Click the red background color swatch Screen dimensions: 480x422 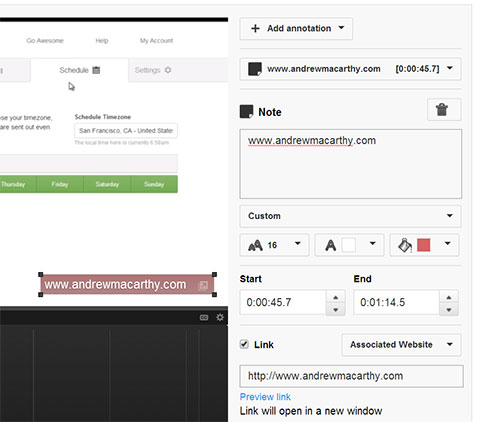424,245
